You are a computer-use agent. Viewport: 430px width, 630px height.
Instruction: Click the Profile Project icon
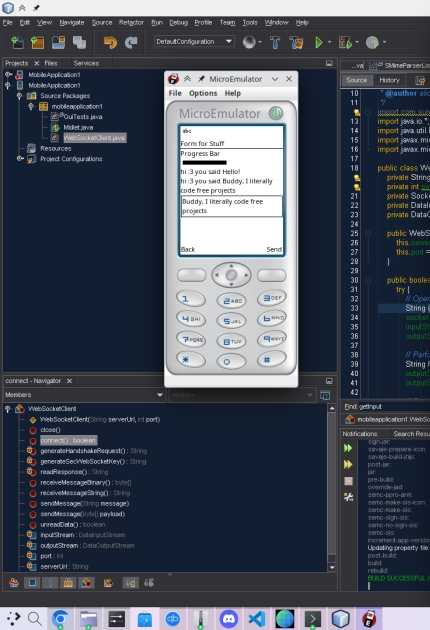pos(373,42)
